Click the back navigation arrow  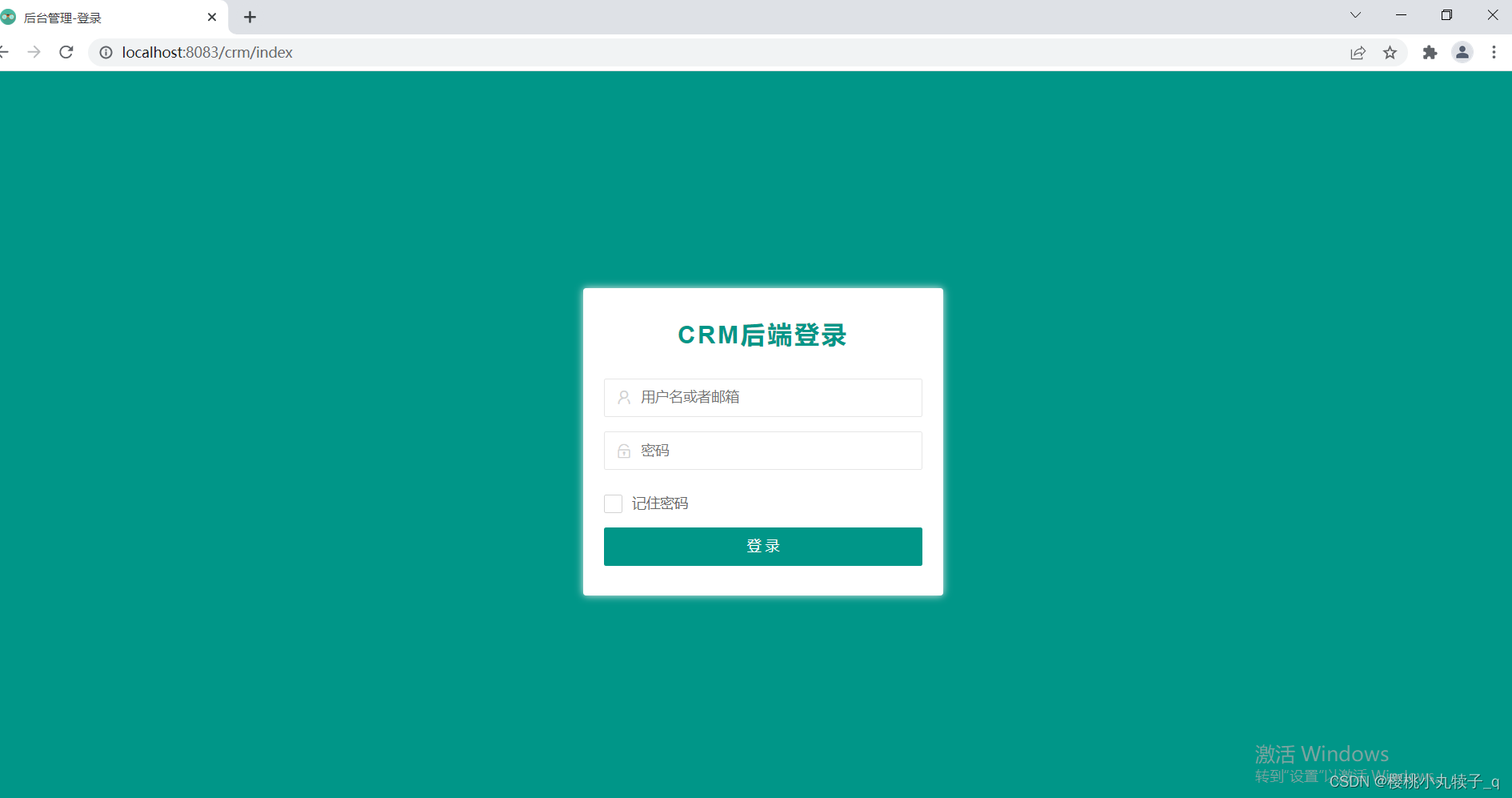tap(4, 52)
